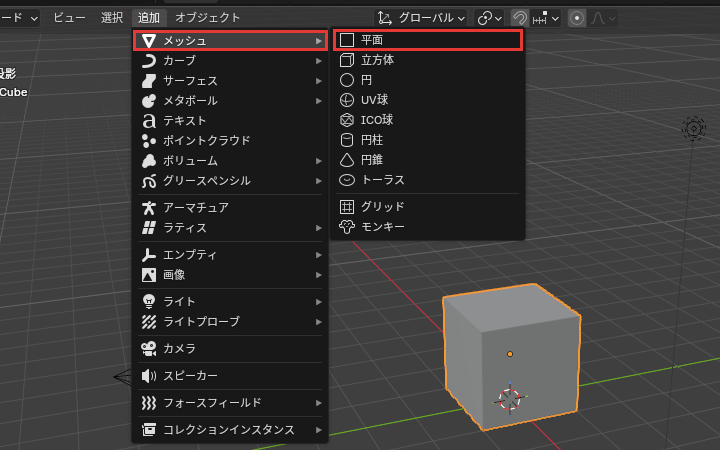Open the ビュー menu
The width and height of the screenshot is (720, 450).
[69, 18]
